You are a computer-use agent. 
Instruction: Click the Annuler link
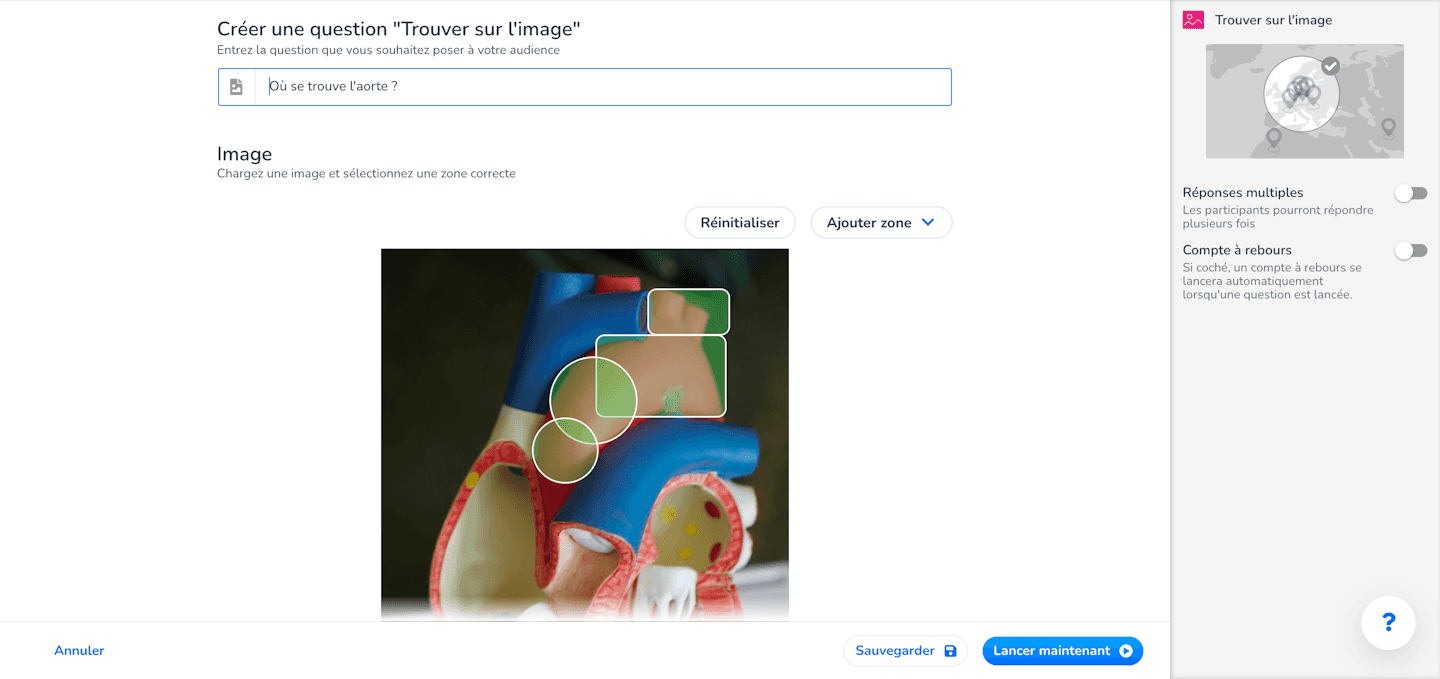pyautogui.click(x=79, y=651)
